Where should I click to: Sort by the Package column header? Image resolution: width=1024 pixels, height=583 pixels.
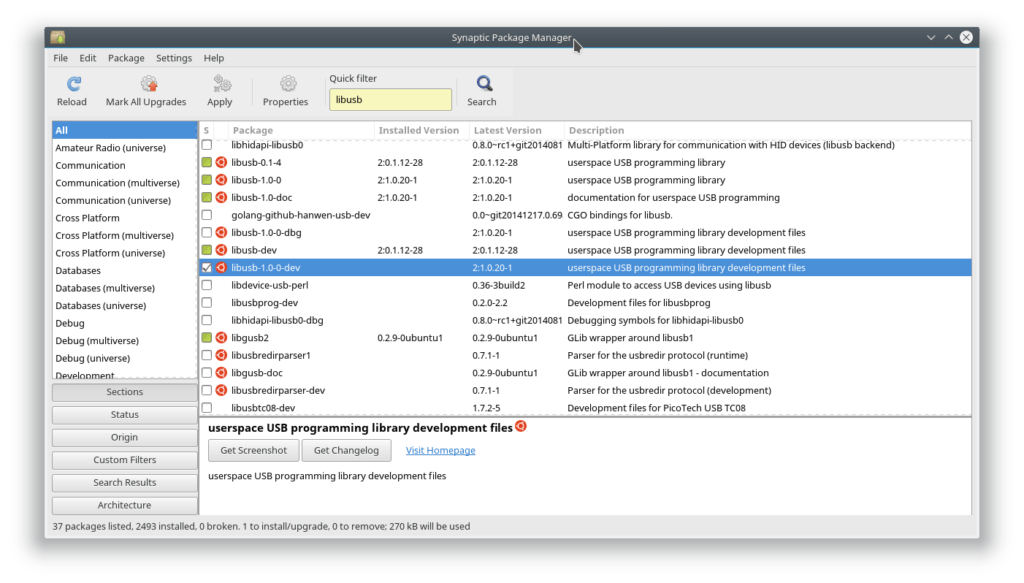300,131
